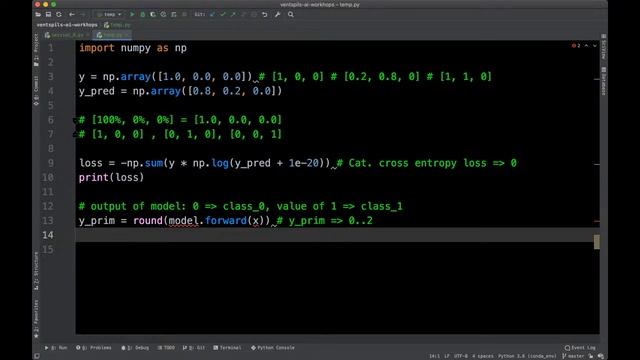This screenshot has height=360, width=640.
Task: Click the error count indicator
Action: tap(576, 46)
